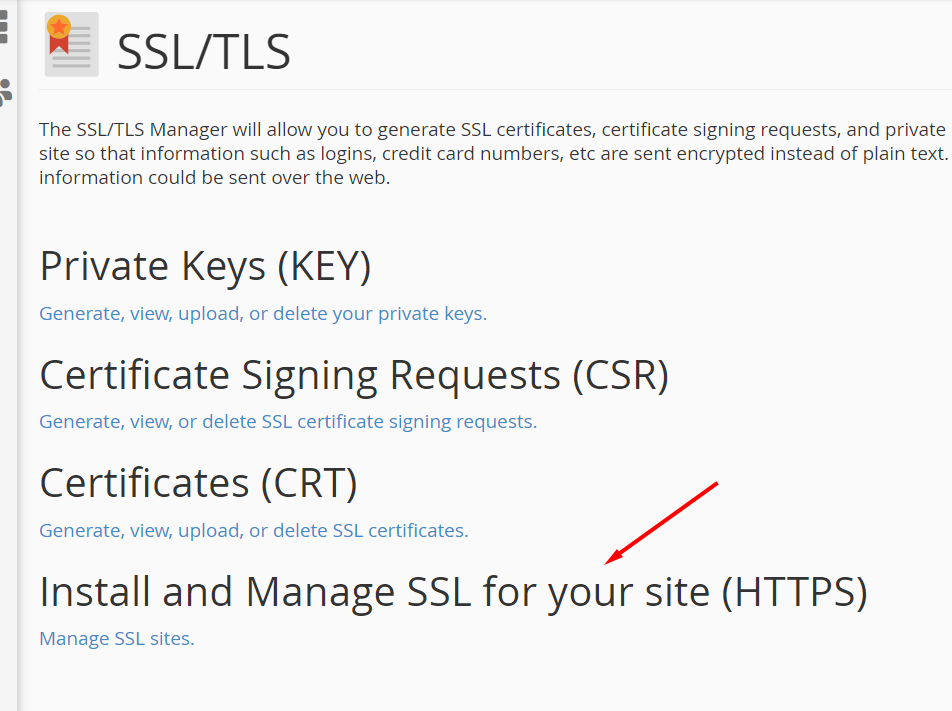Open the User Manager icon in sidebar
The image size is (952, 711).
tap(5, 93)
